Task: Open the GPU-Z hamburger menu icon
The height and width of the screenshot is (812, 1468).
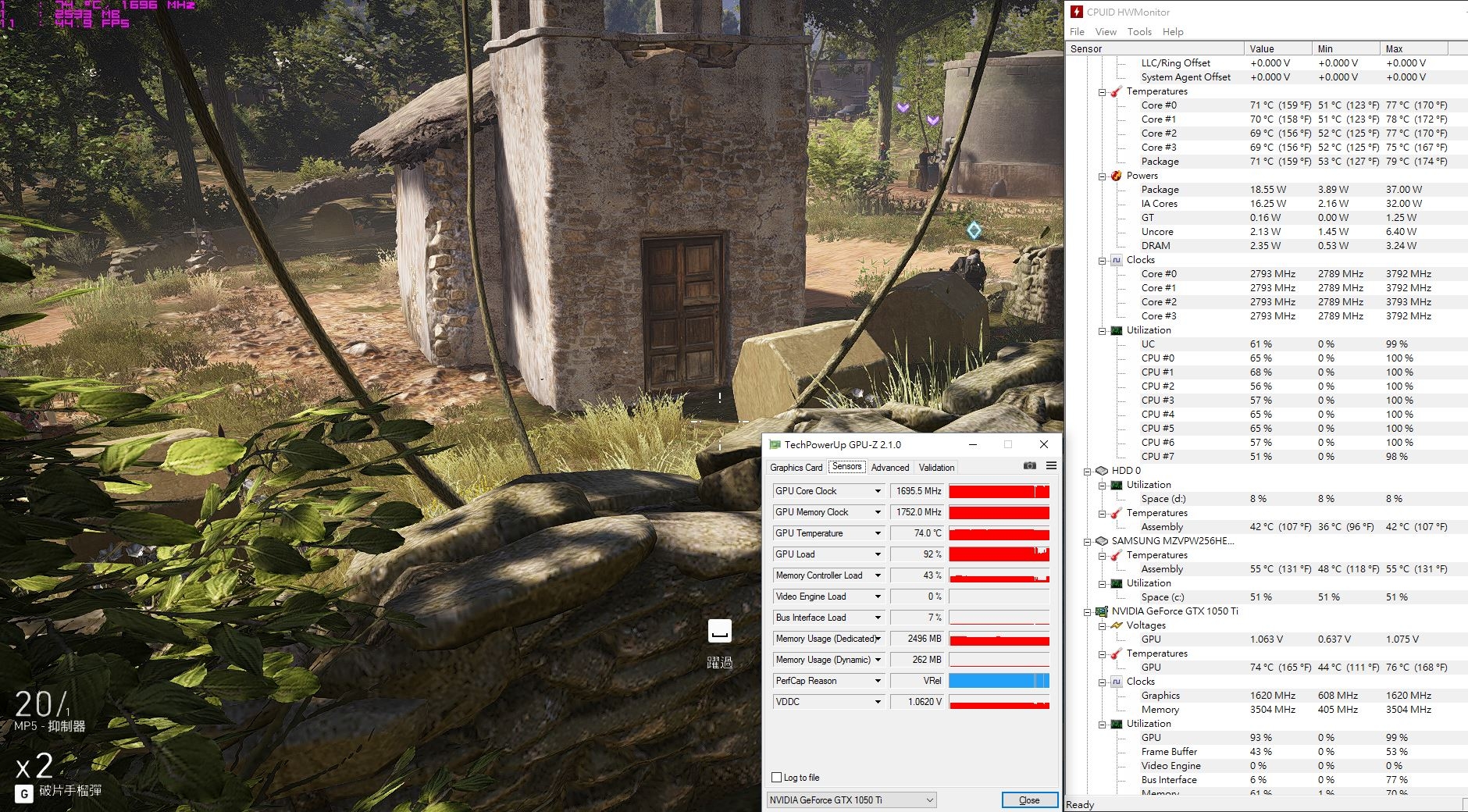Action: pos(1051,465)
